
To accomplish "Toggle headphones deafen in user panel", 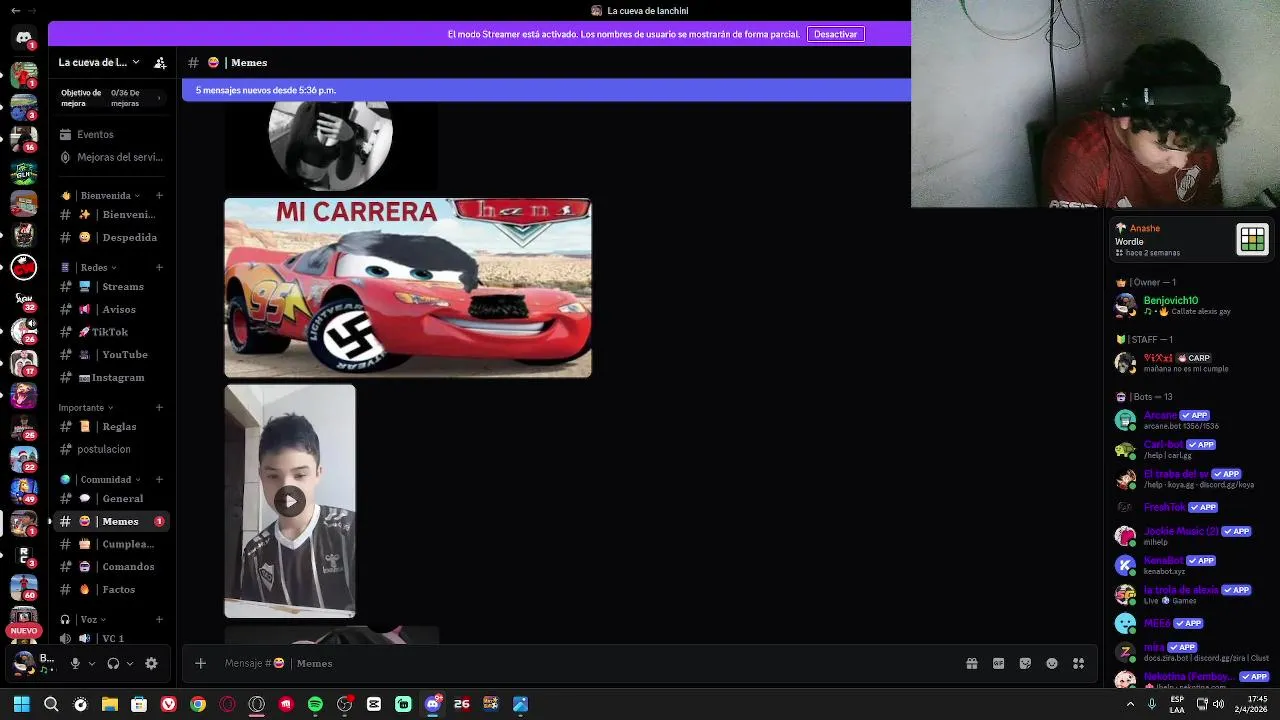I will (x=113, y=663).
